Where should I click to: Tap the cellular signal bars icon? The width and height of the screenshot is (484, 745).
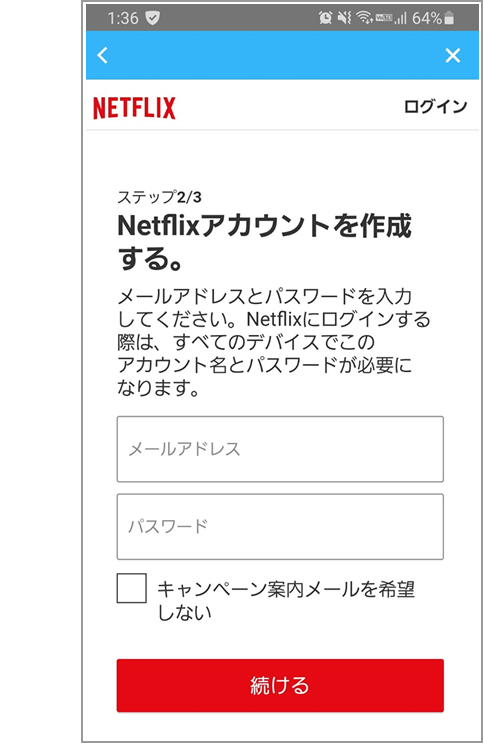point(401,19)
